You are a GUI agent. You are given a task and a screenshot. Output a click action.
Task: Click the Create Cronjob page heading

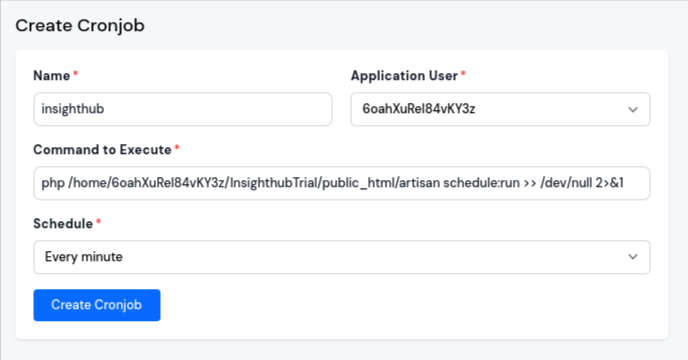tap(80, 25)
